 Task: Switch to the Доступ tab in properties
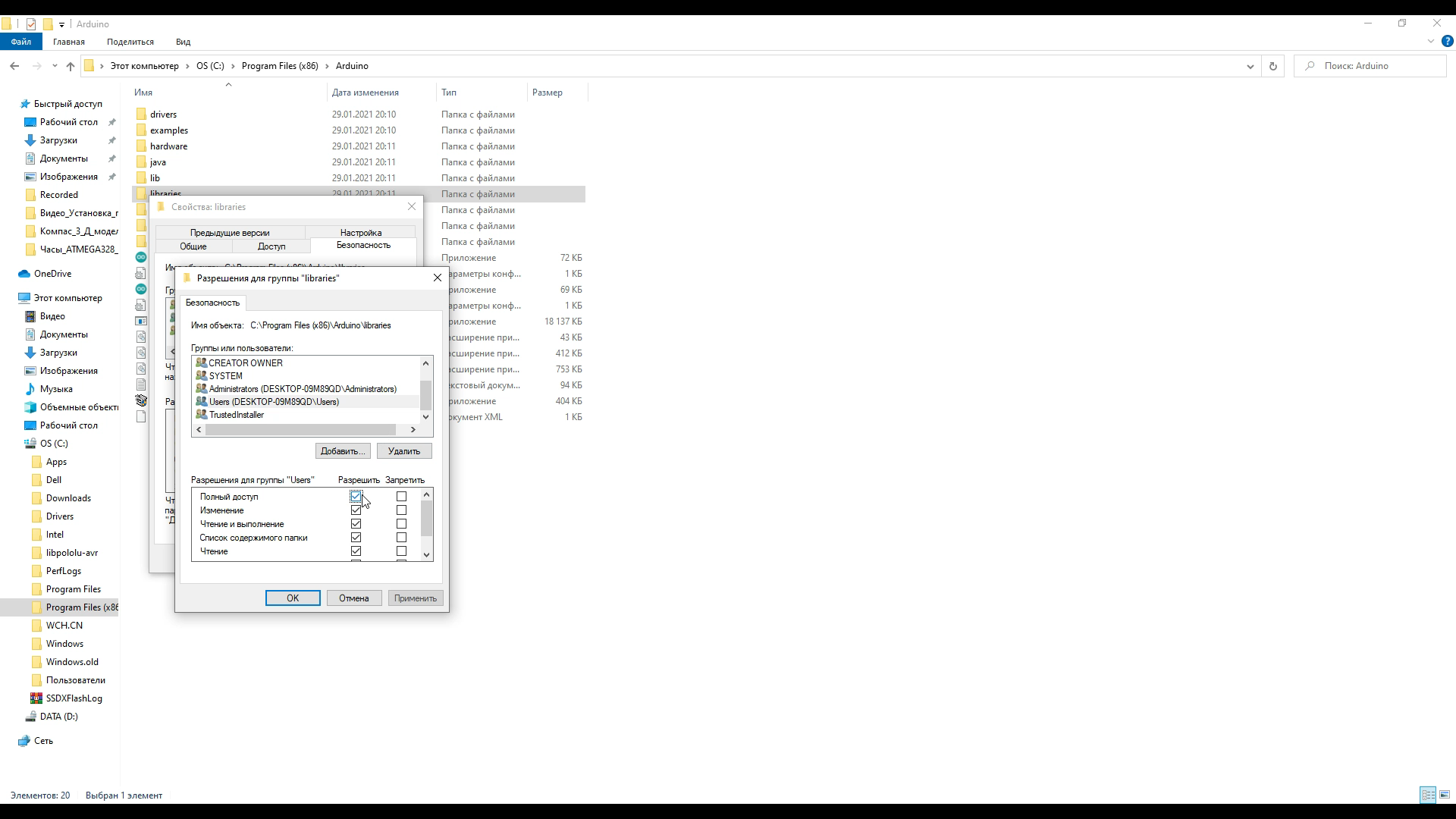pos(271,246)
